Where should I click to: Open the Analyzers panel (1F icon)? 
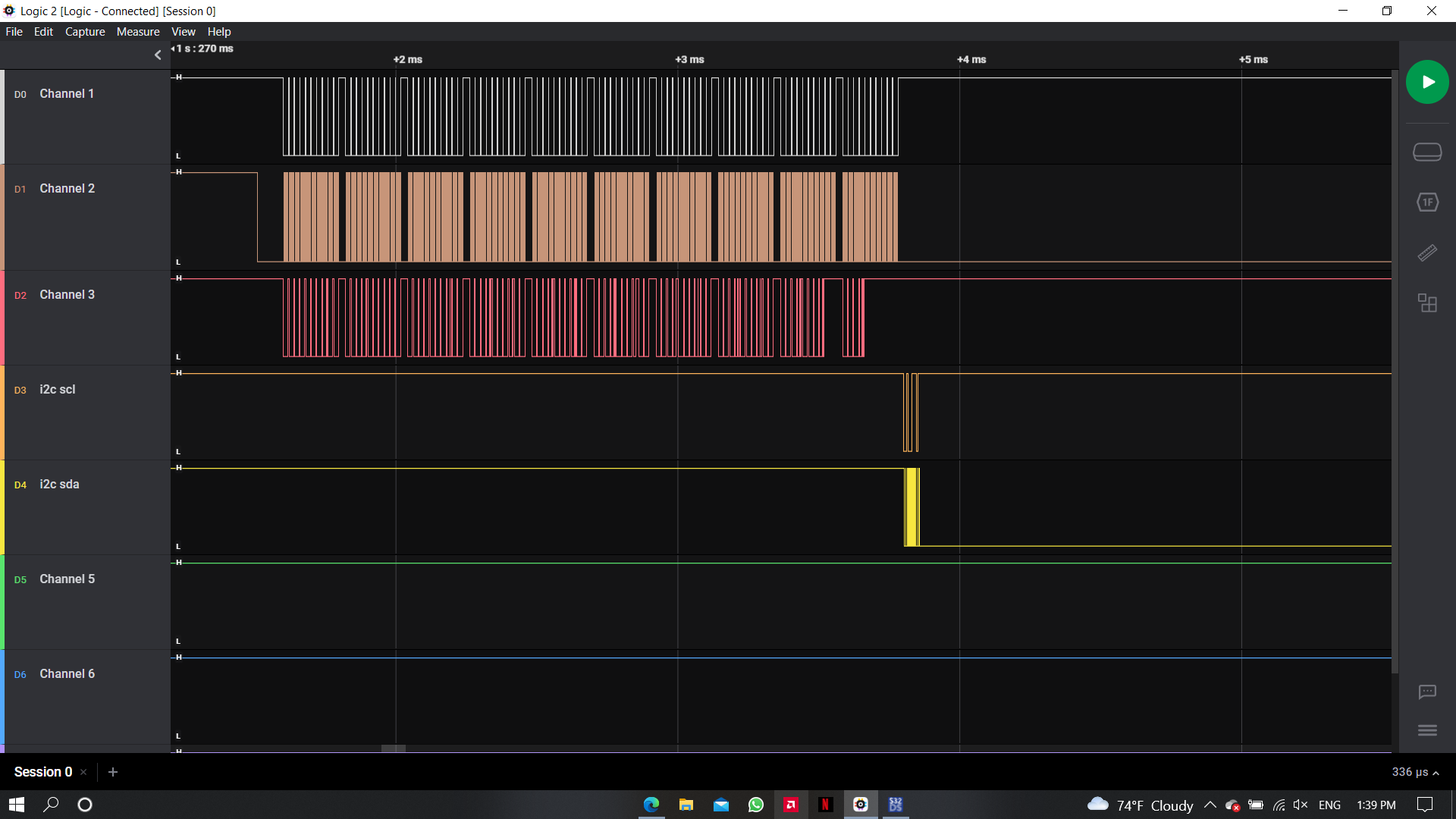[1427, 202]
